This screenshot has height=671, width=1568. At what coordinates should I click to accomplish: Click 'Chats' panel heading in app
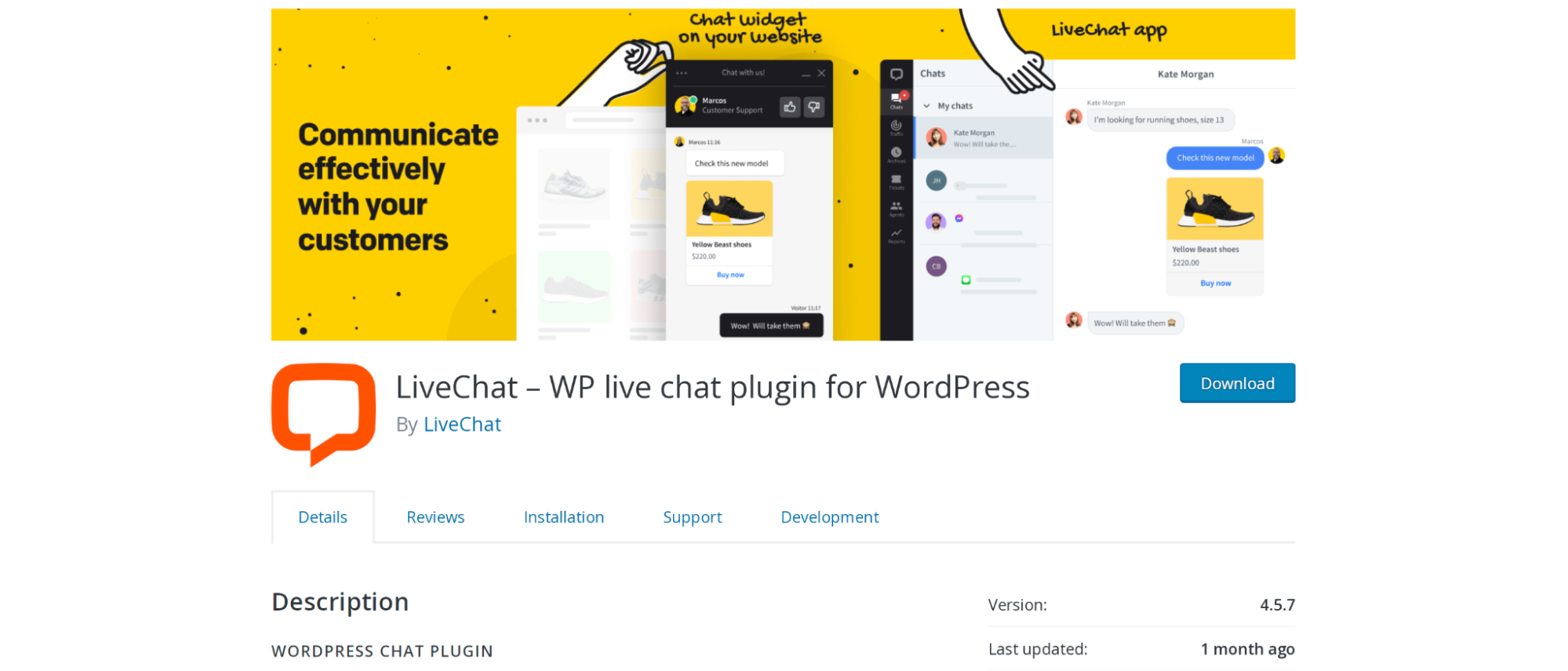tap(933, 74)
